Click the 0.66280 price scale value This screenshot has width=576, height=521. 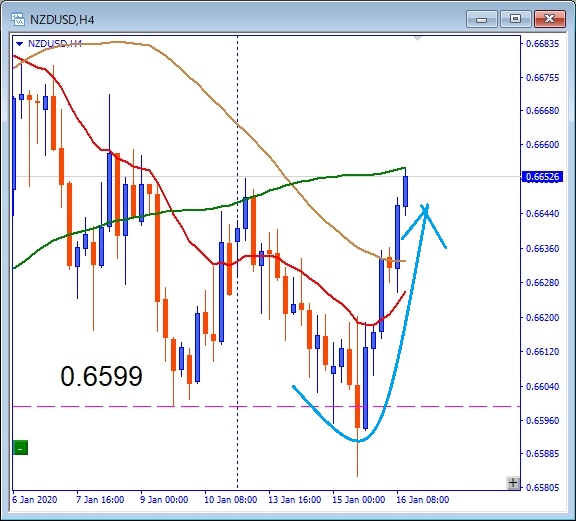(543, 283)
